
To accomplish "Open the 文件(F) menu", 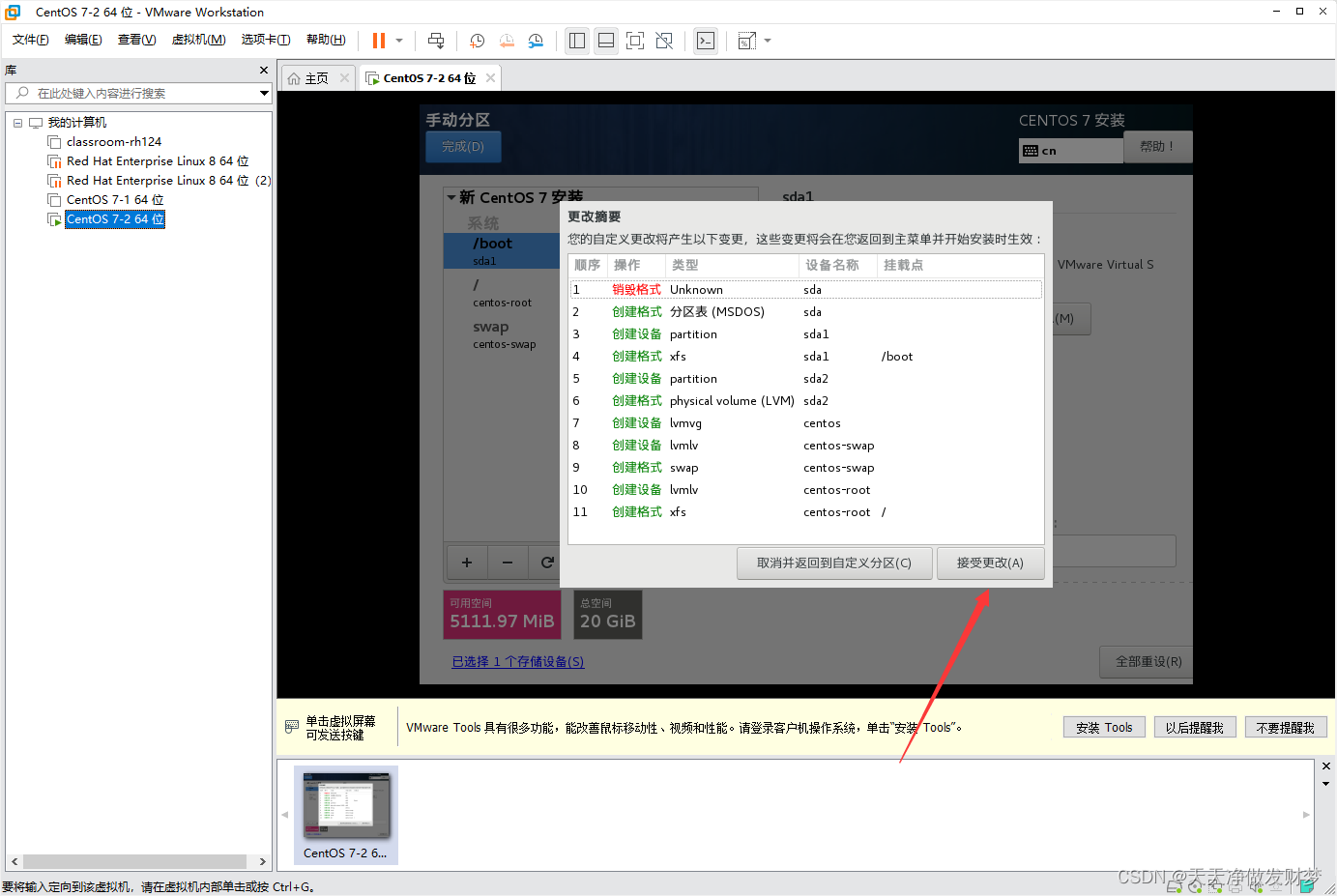I will [31, 40].
